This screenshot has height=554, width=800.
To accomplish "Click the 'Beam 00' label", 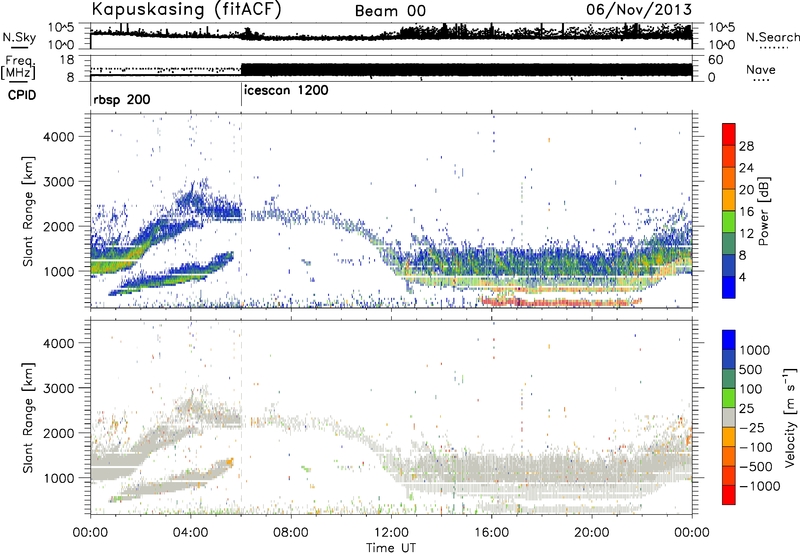I will click(390, 11).
